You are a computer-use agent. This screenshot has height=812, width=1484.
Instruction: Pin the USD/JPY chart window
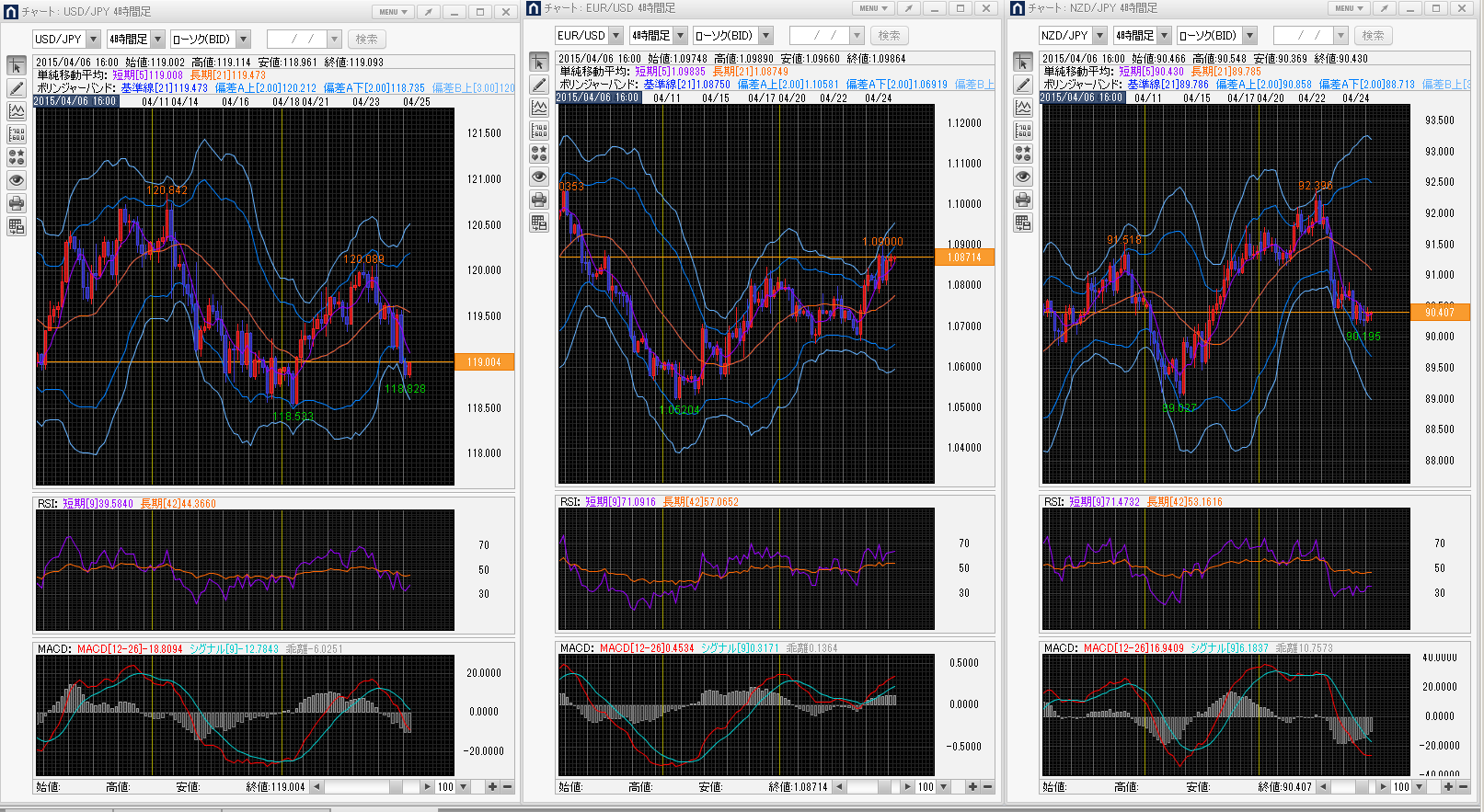coord(428,12)
